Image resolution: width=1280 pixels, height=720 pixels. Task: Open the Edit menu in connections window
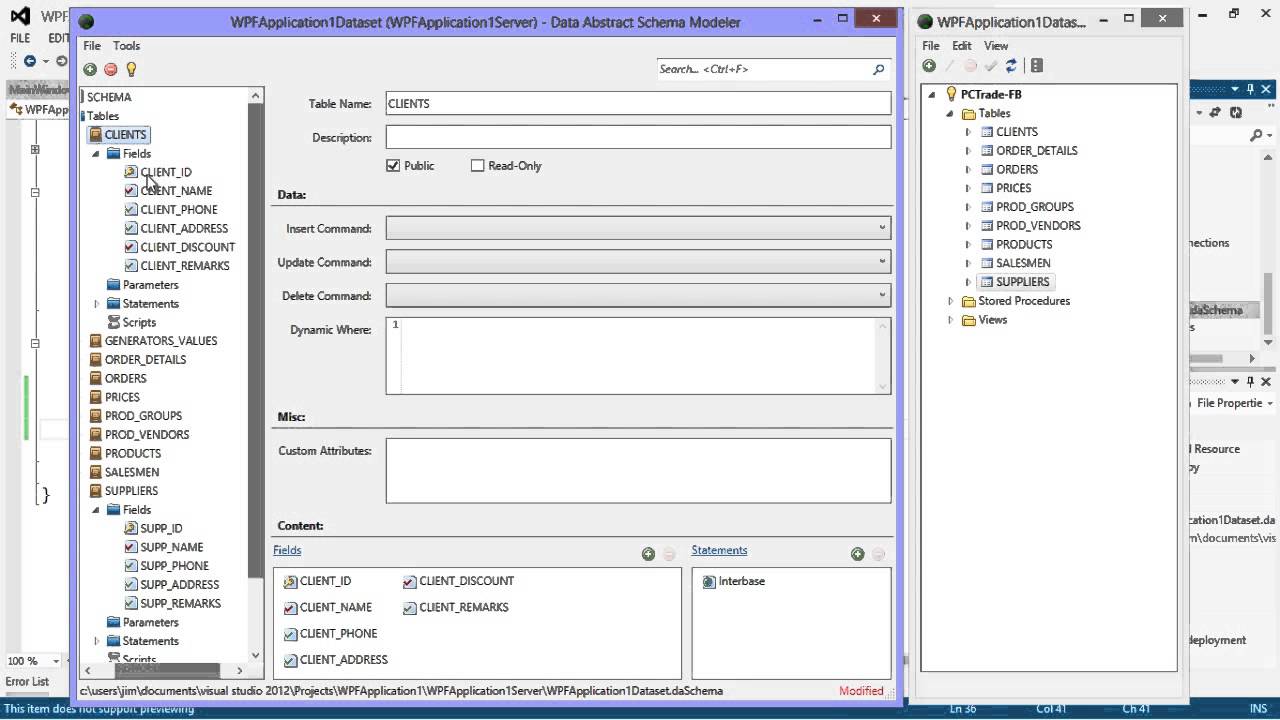pyautogui.click(x=962, y=46)
